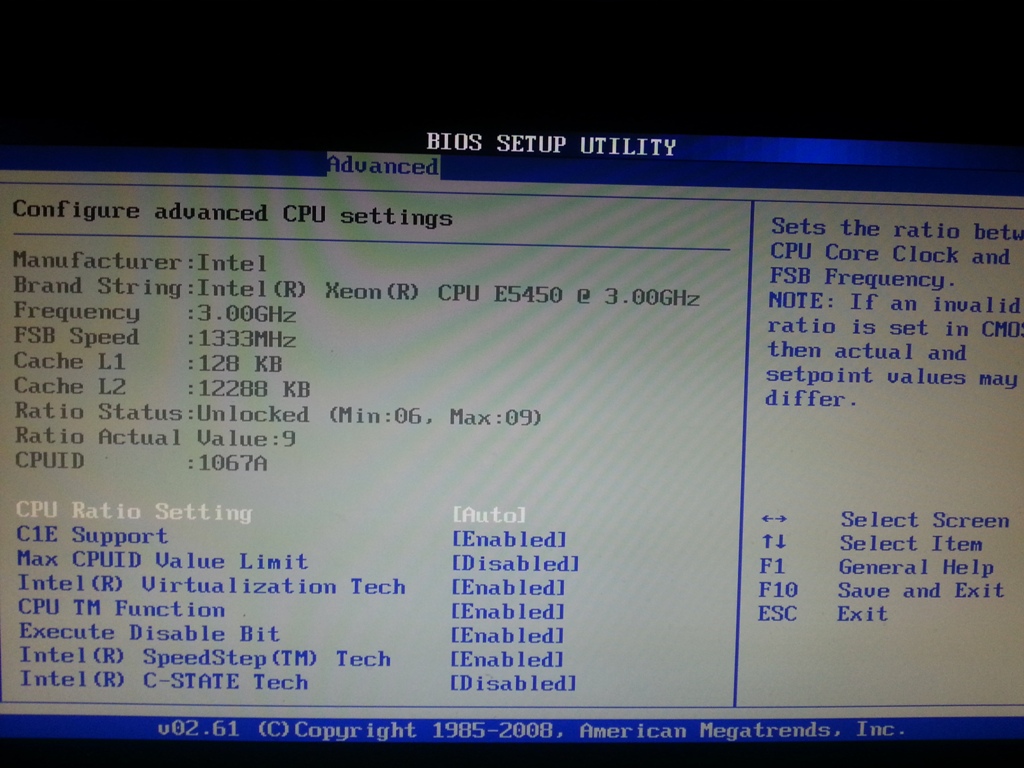Image resolution: width=1024 pixels, height=768 pixels.
Task: Select the CPU Ratio Setting option
Action: [x=134, y=511]
